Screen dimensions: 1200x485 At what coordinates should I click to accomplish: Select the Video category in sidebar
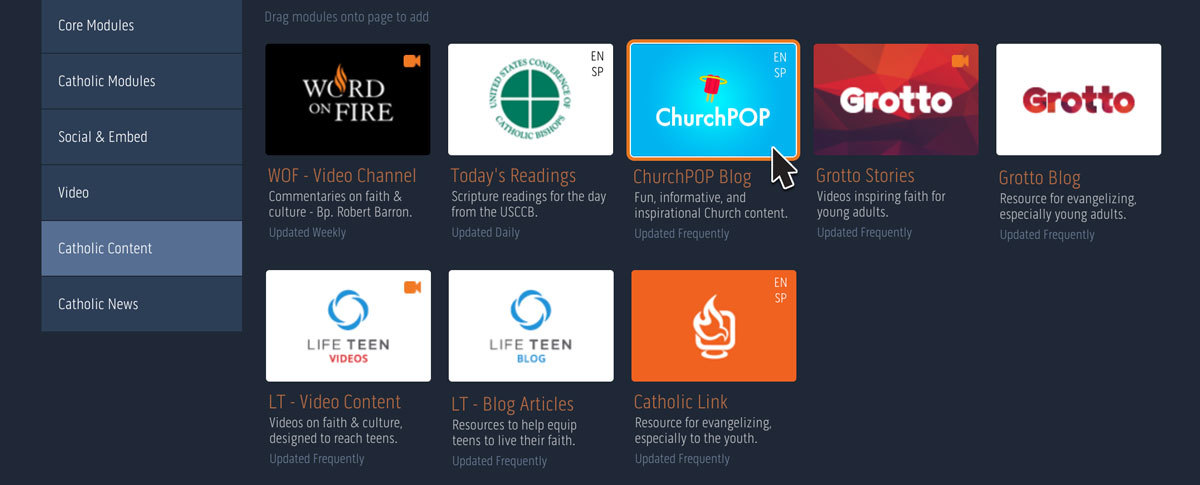pyautogui.click(x=142, y=192)
